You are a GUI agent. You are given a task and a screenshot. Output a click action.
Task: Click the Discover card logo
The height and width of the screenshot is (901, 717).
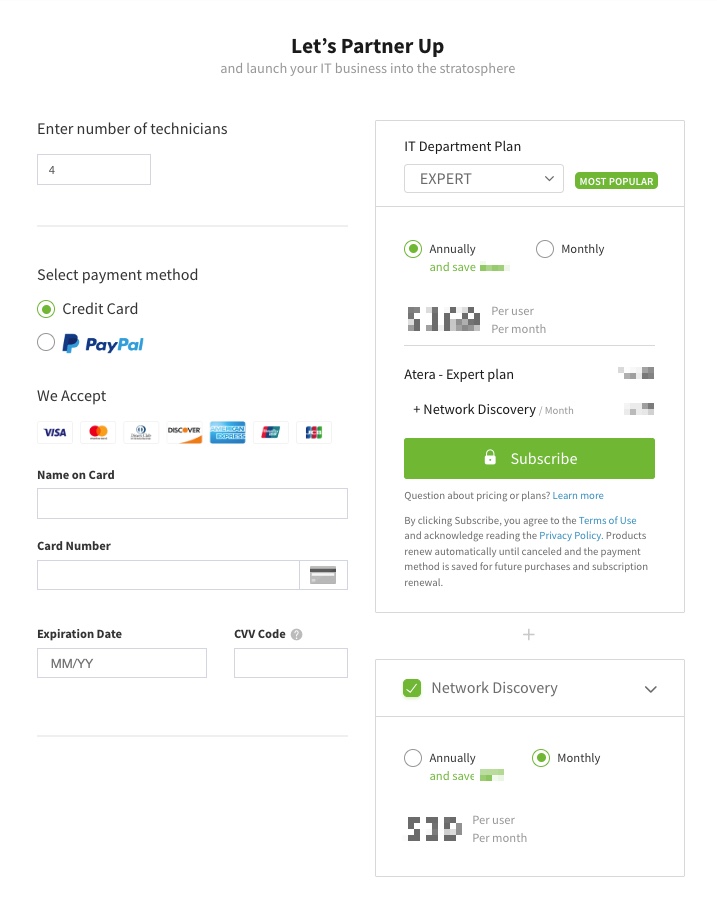coord(184,432)
